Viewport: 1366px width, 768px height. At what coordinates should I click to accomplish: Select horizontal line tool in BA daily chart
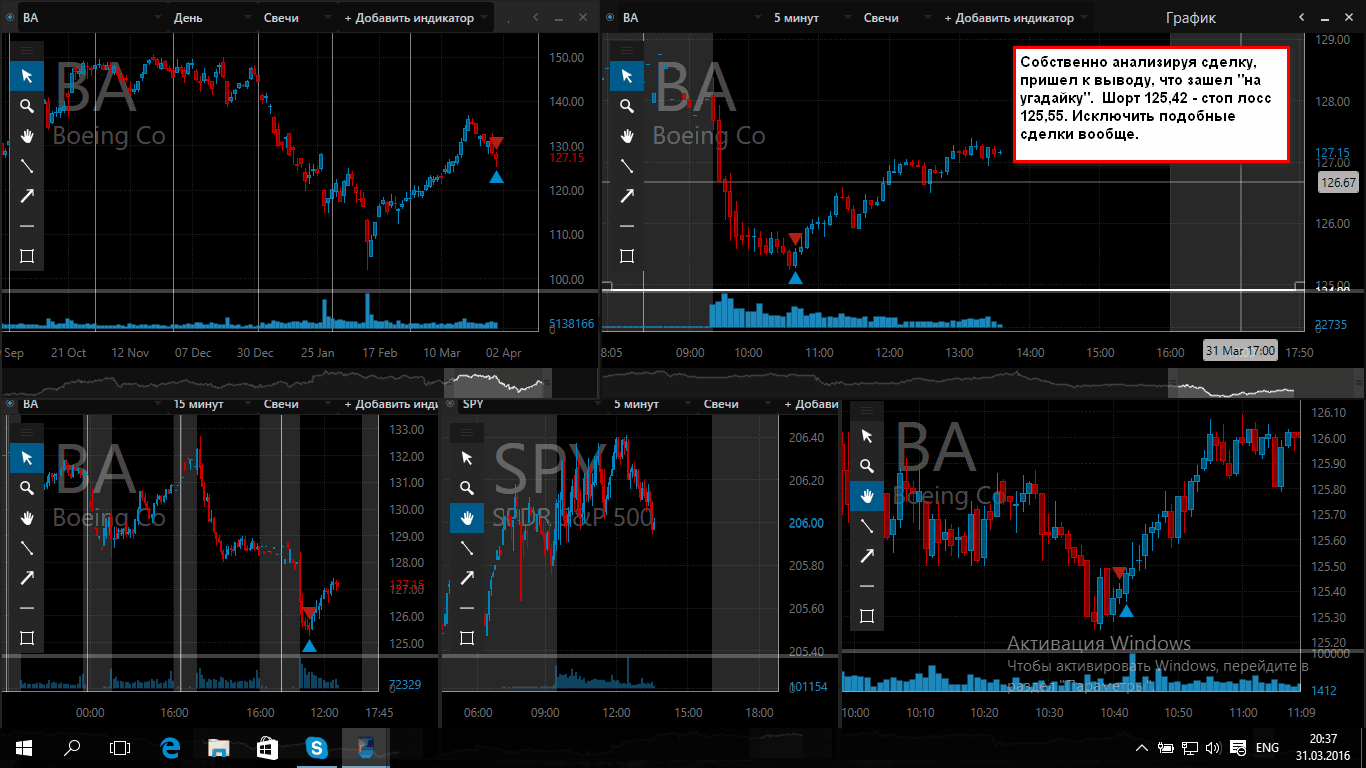pyautogui.click(x=27, y=226)
